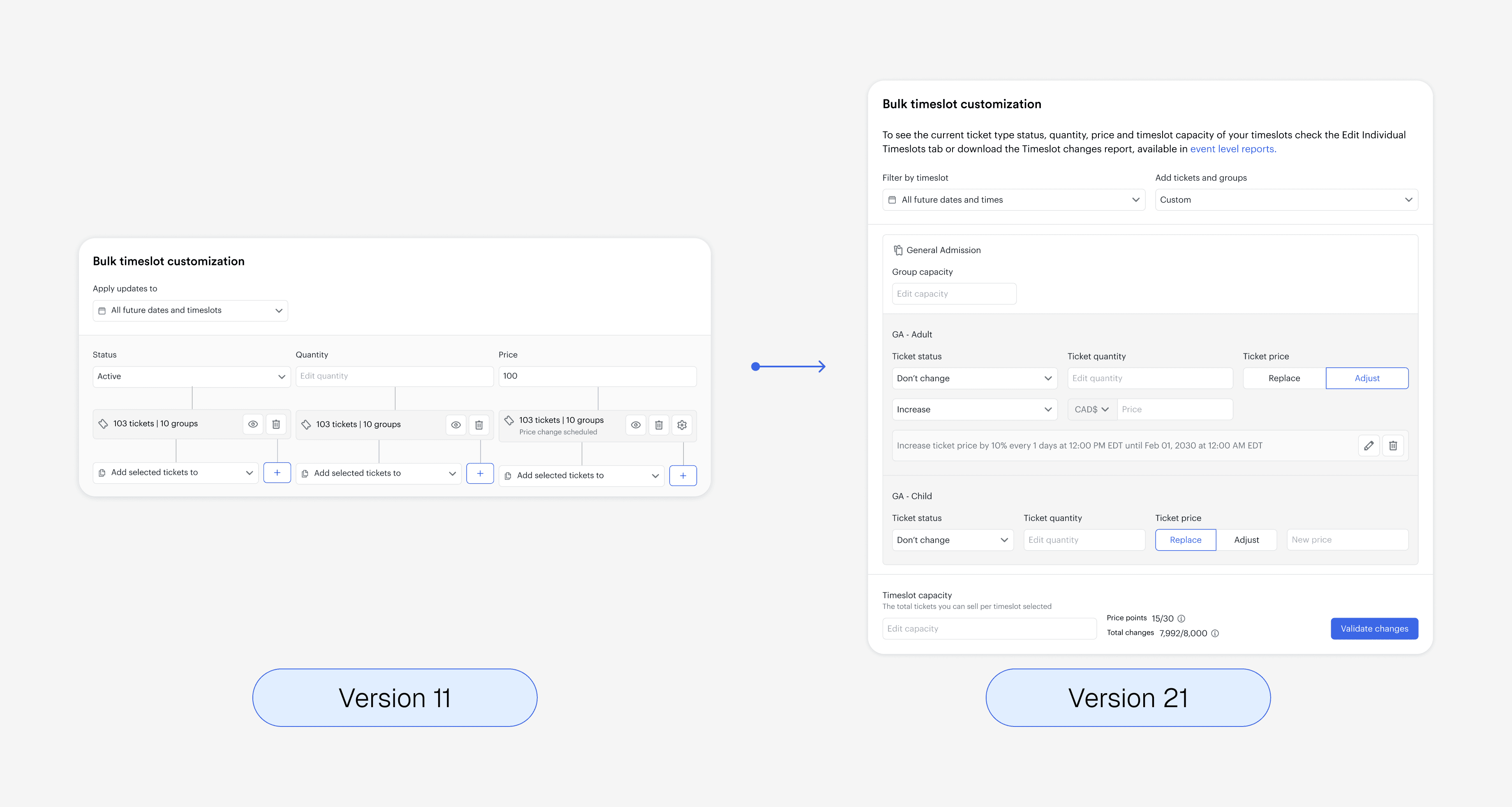
Task: Toggle eye icon in Status column
Action: tap(253, 424)
